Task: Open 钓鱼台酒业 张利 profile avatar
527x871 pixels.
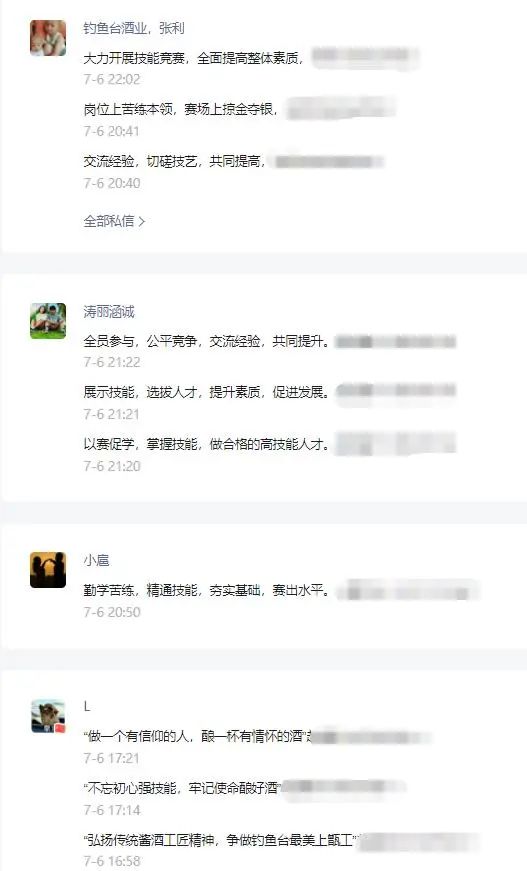Action: [x=48, y=38]
